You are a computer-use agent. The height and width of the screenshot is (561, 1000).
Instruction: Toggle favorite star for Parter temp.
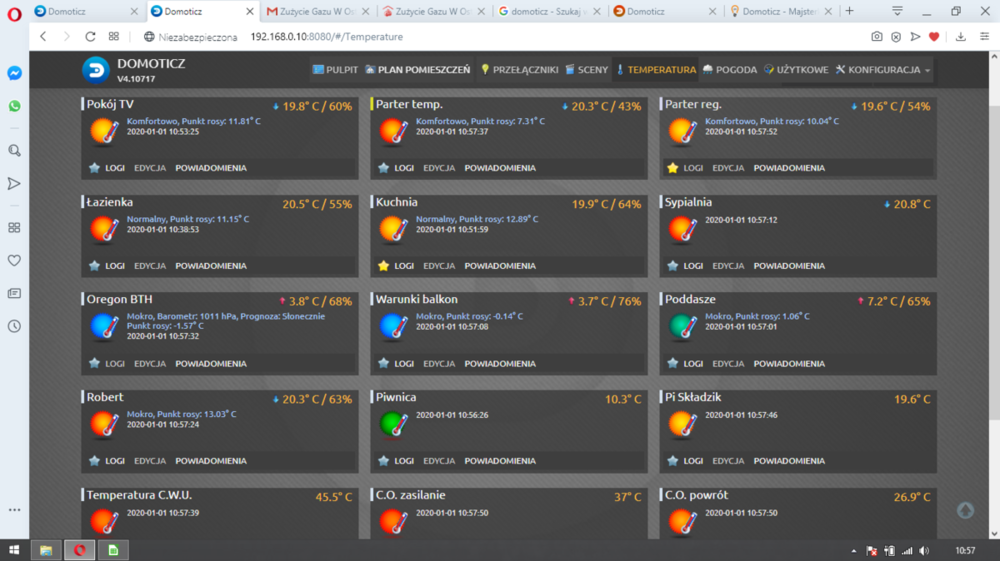point(383,168)
